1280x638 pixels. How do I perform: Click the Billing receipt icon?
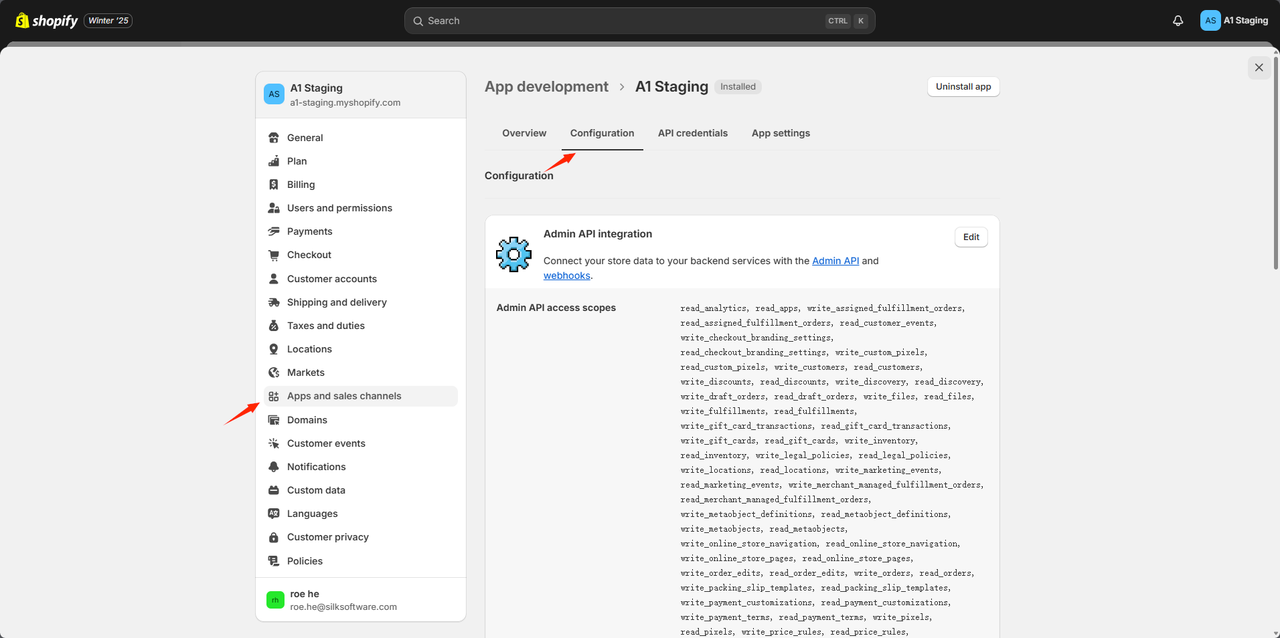click(x=274, y=185)
